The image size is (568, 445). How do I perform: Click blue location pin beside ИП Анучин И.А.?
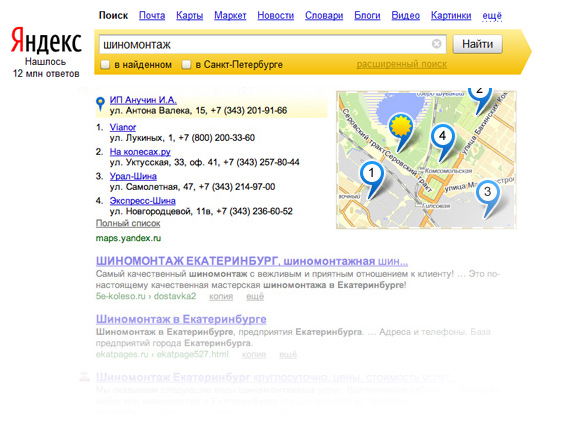[100, 104]
